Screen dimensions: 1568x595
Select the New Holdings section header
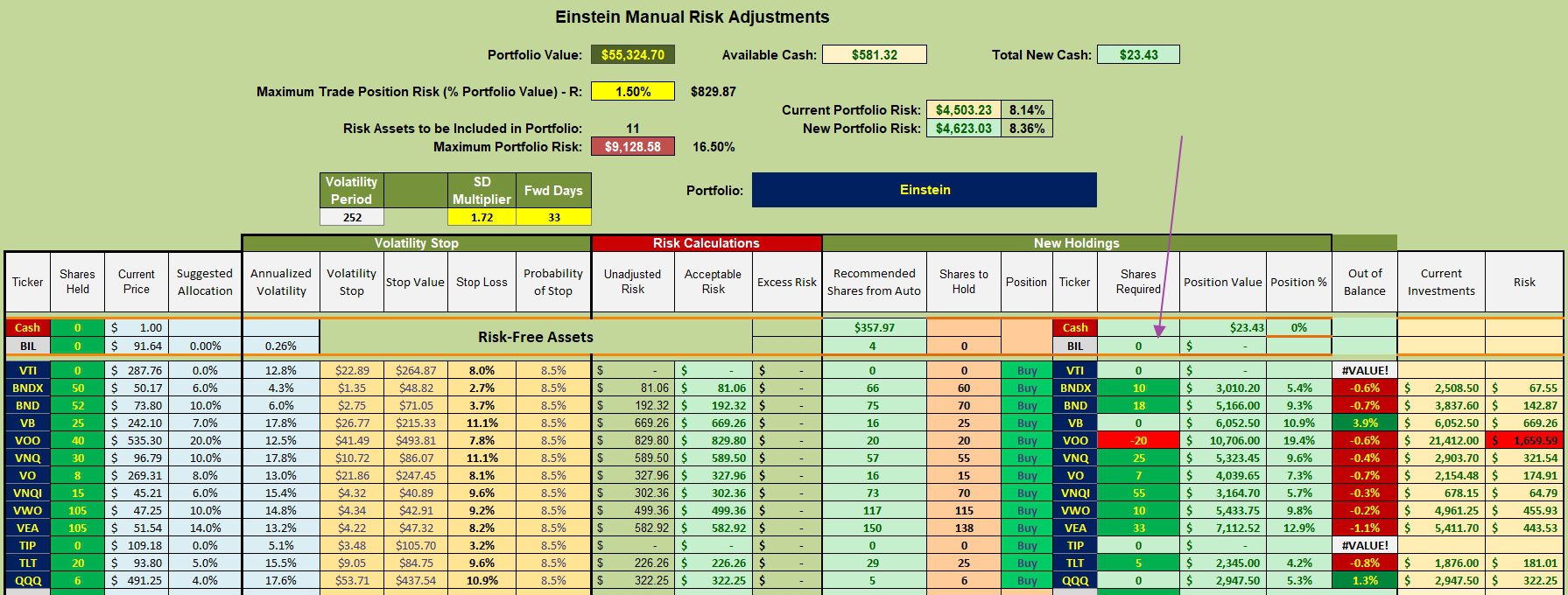click(x=1076, y=243)
